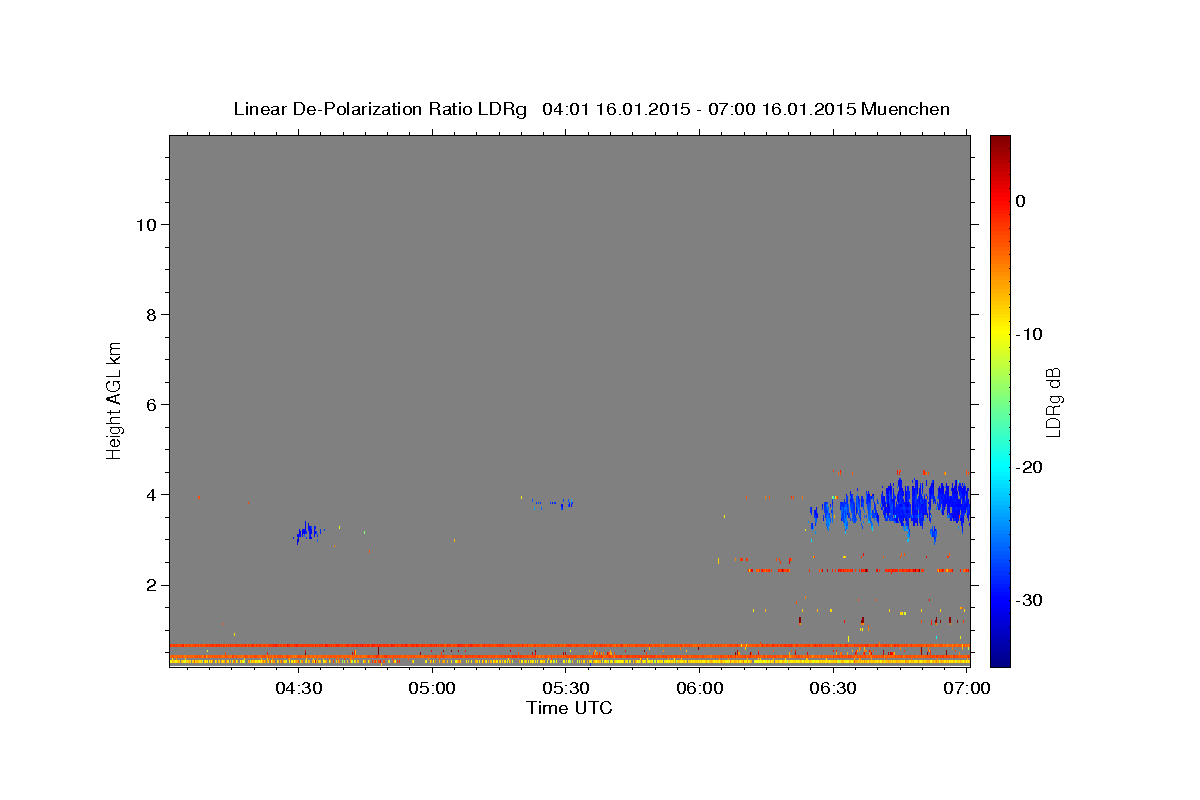The width and height of the screenshot is (1200, 800).
Task: Click the "Height AGL km" axis label
Action: click(114, 399)
